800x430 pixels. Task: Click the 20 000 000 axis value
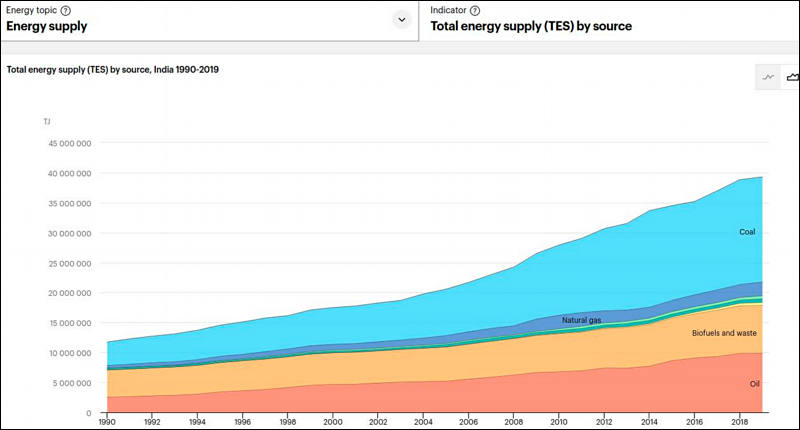click(70, 293)
